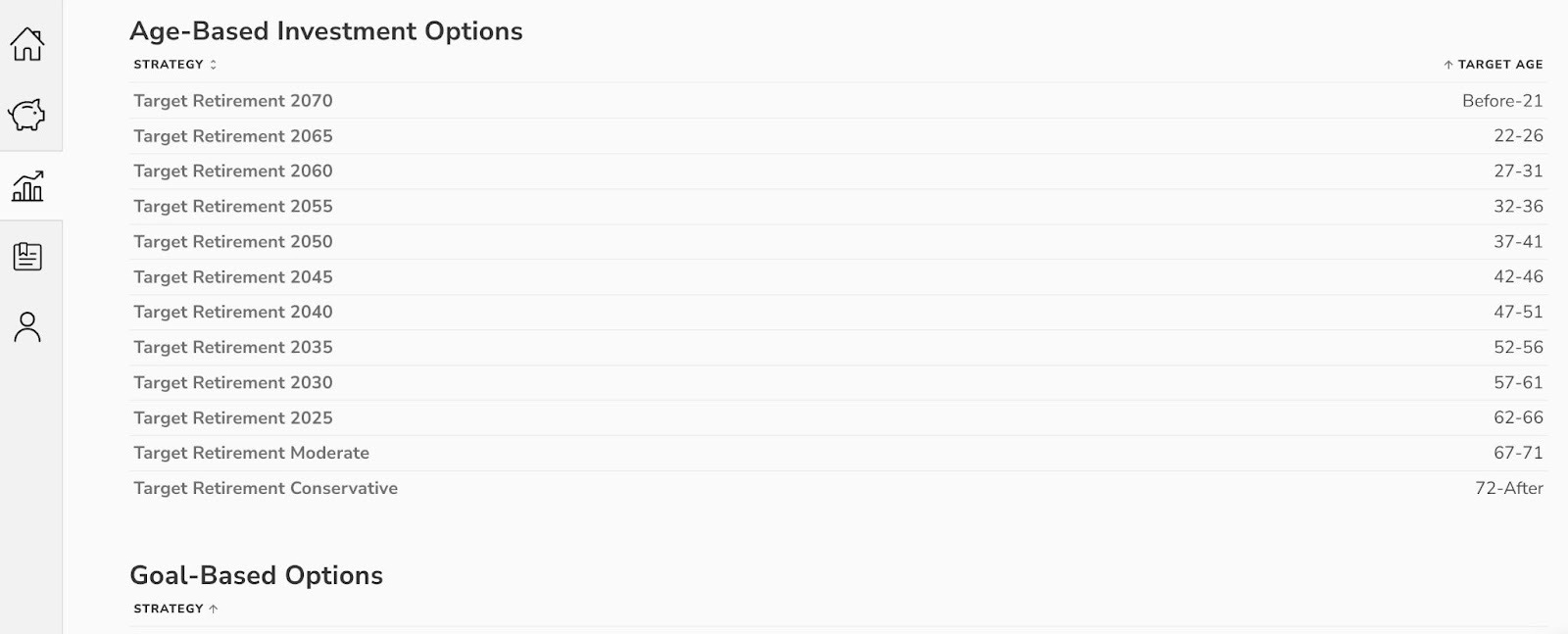Open Target Retirement 2065 row
The width and height of the screenshot is (1568, 634).
[x=233, y=136]
